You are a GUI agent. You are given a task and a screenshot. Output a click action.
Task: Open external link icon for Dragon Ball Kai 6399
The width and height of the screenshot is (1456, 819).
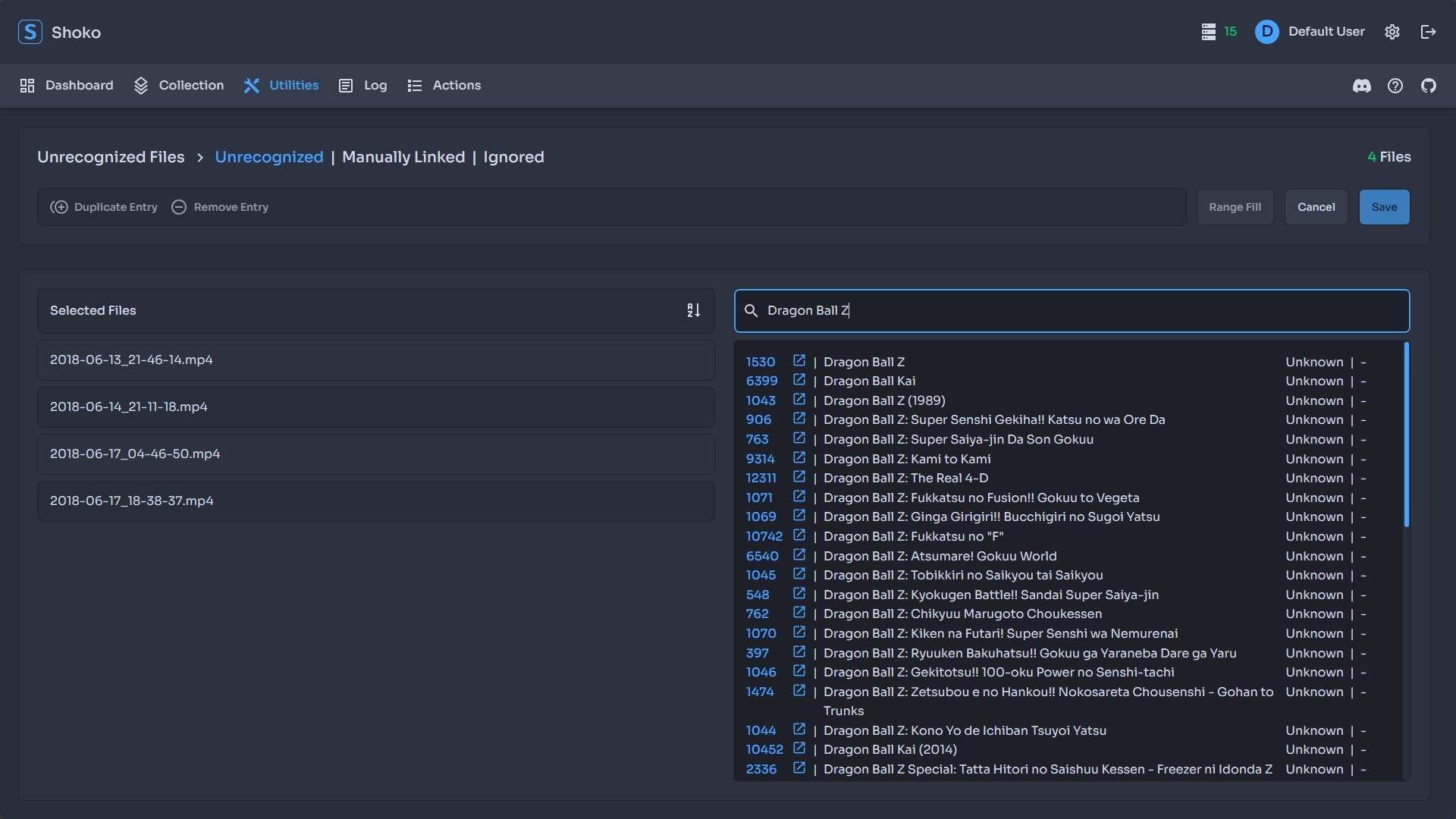(799, 380)
